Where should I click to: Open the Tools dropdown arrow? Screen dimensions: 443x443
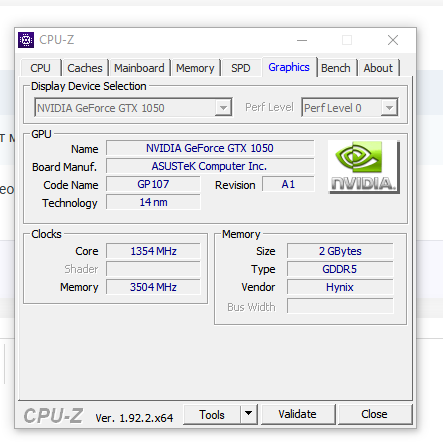(248, 414)
